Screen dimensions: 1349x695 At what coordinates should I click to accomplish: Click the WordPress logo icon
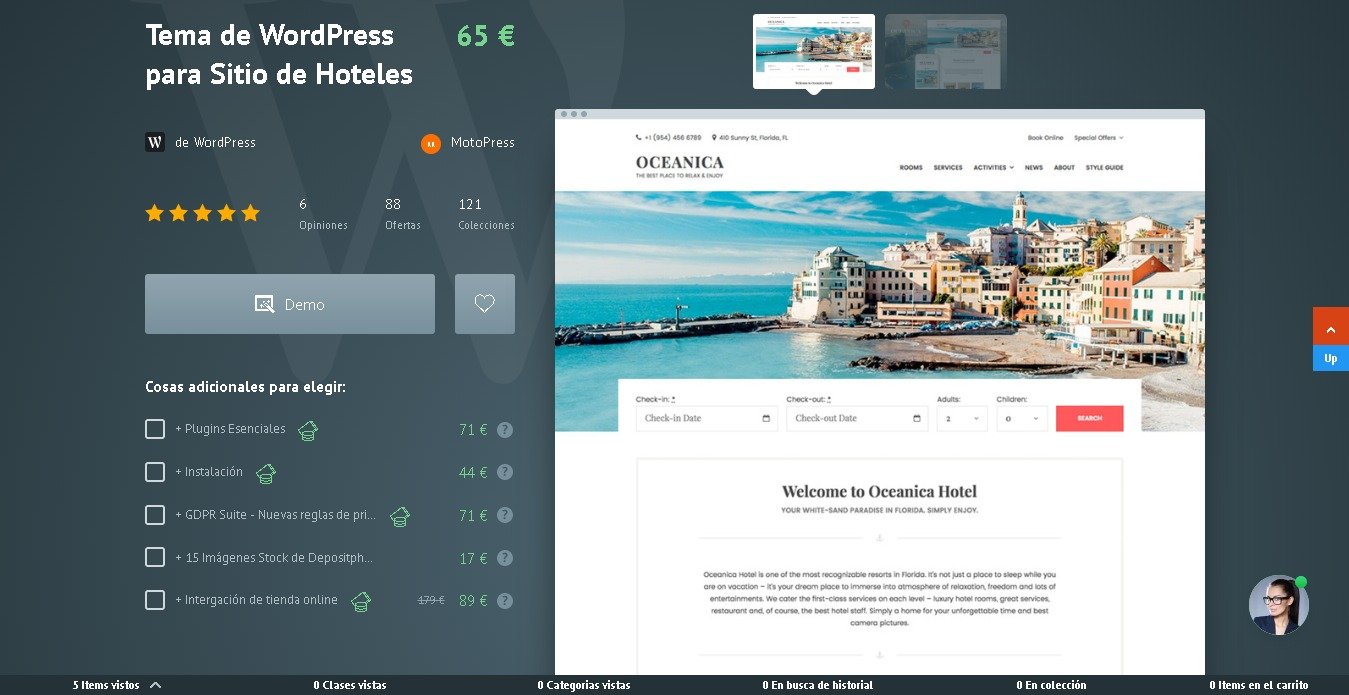tap(155, 142)
